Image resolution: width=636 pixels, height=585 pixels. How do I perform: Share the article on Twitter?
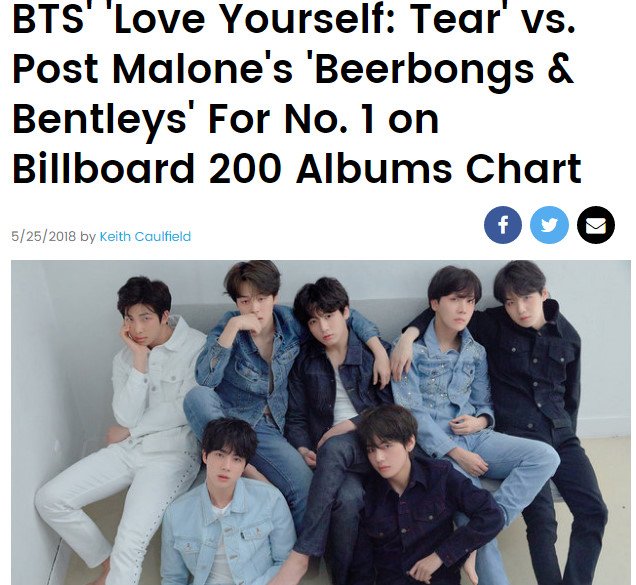(549, 225)
